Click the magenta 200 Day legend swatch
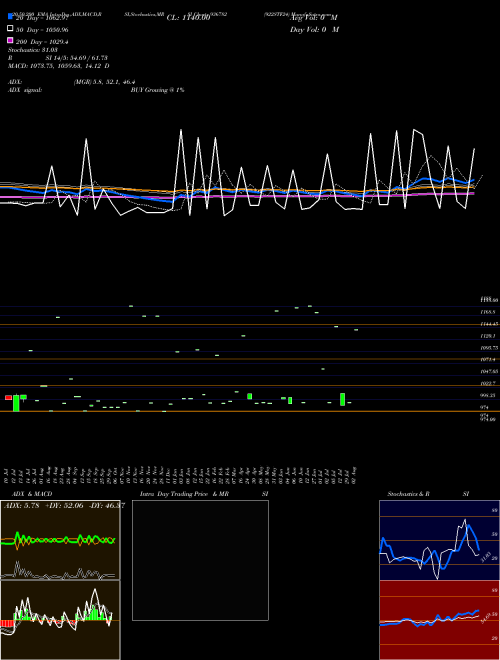Image resolution: width=500 pixels, height=660 pixels. coord(10,40)
